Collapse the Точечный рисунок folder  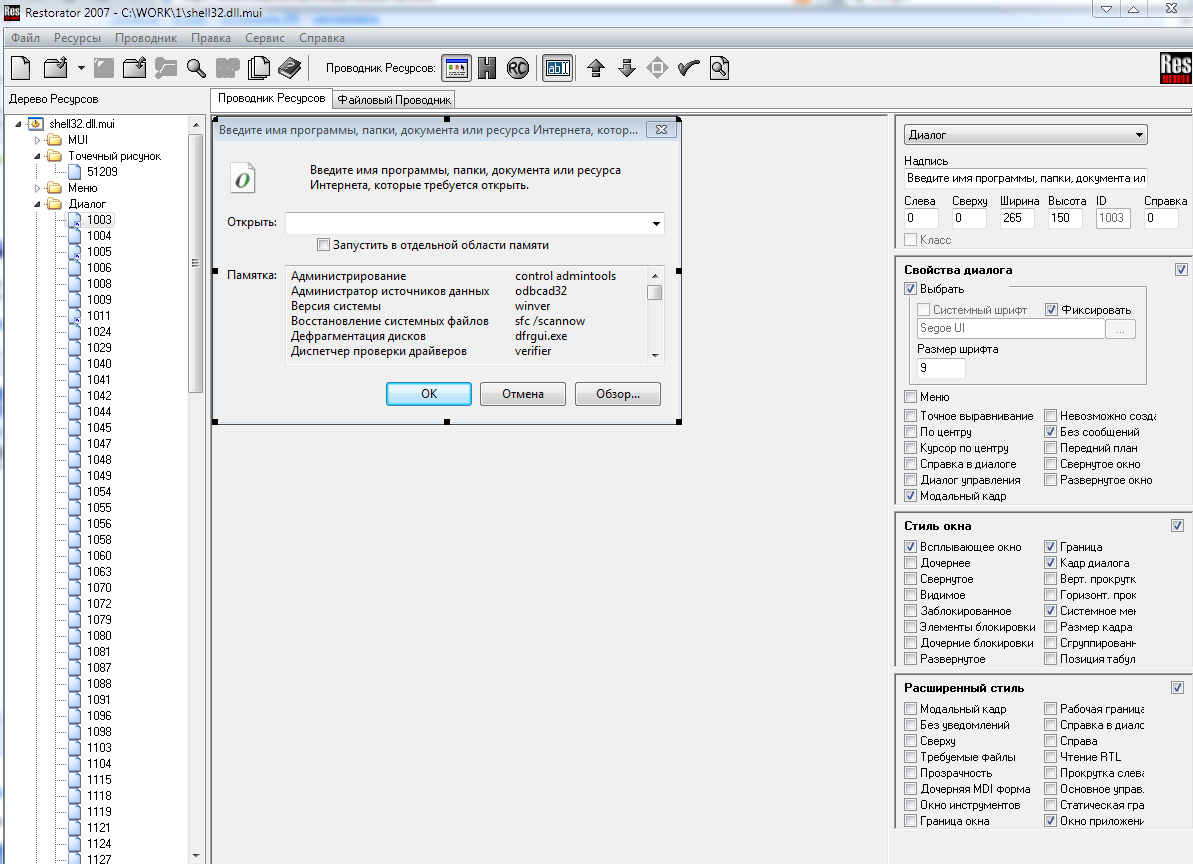coord(37,156)
